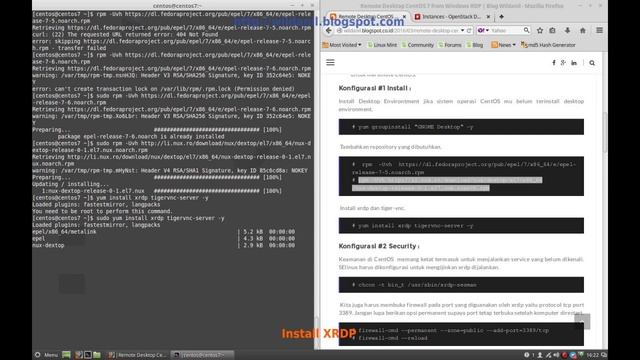Open the Firefox hamburger menu
This screenshot has width=640, height=360.
click(x=599, y=31)
